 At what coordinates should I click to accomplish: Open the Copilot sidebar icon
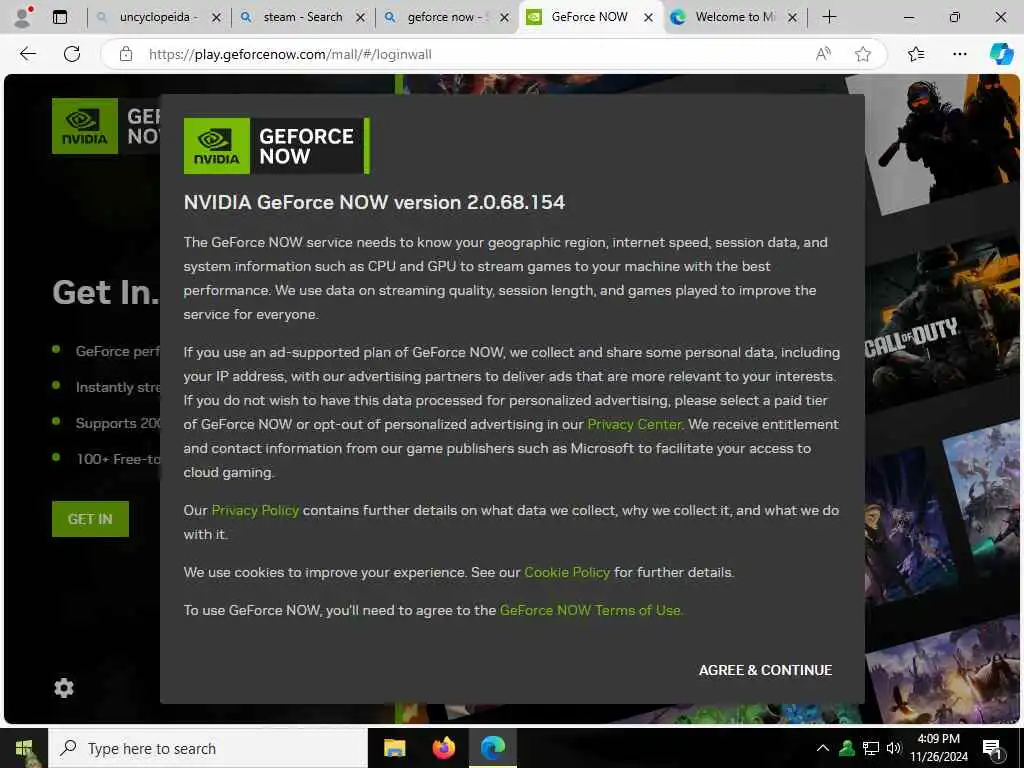click(x=1001, y=54)
